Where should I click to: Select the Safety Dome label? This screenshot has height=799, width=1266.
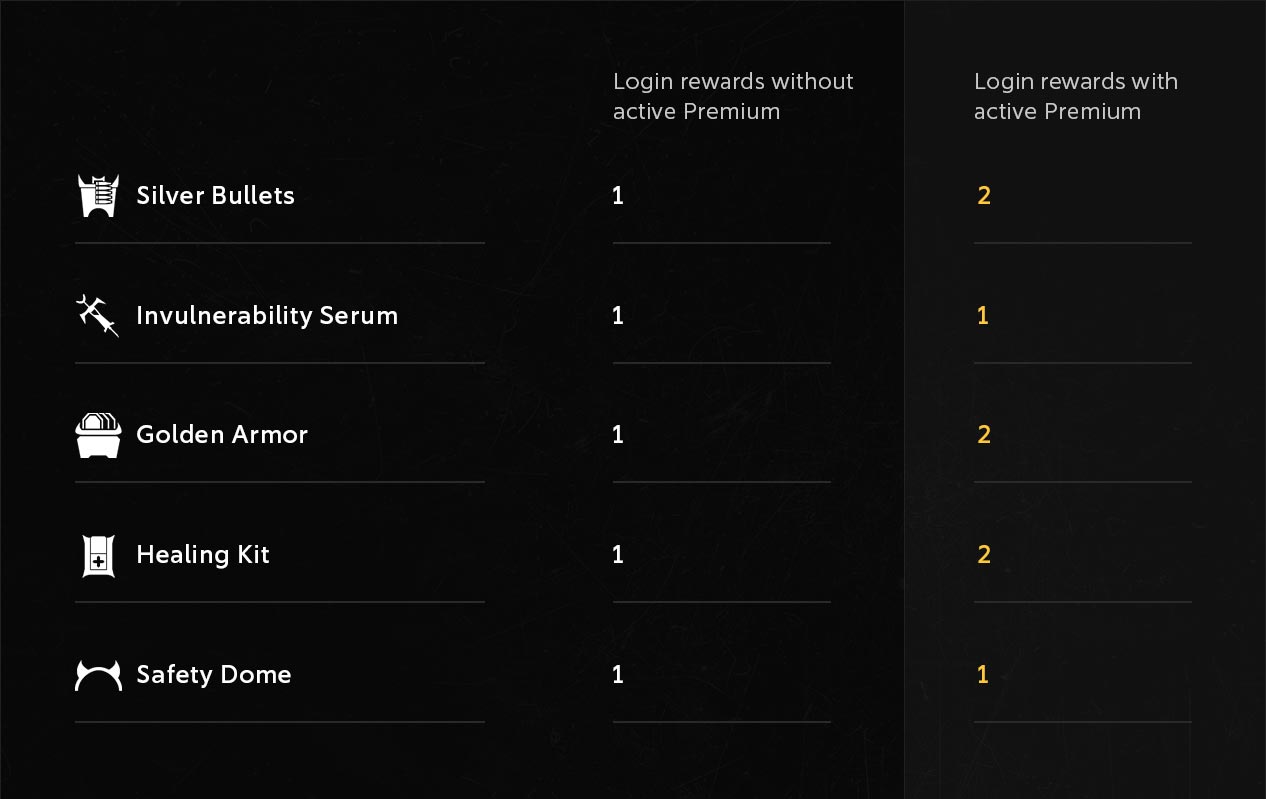[214, 675]
